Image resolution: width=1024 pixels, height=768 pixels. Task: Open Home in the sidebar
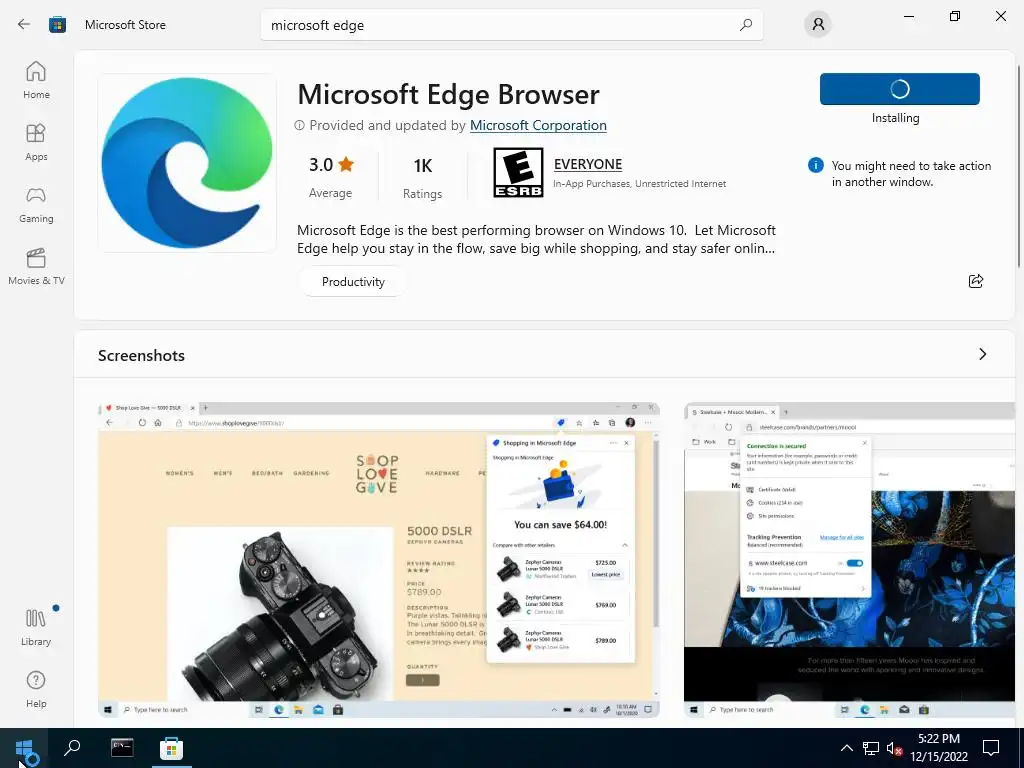(36, 80)
